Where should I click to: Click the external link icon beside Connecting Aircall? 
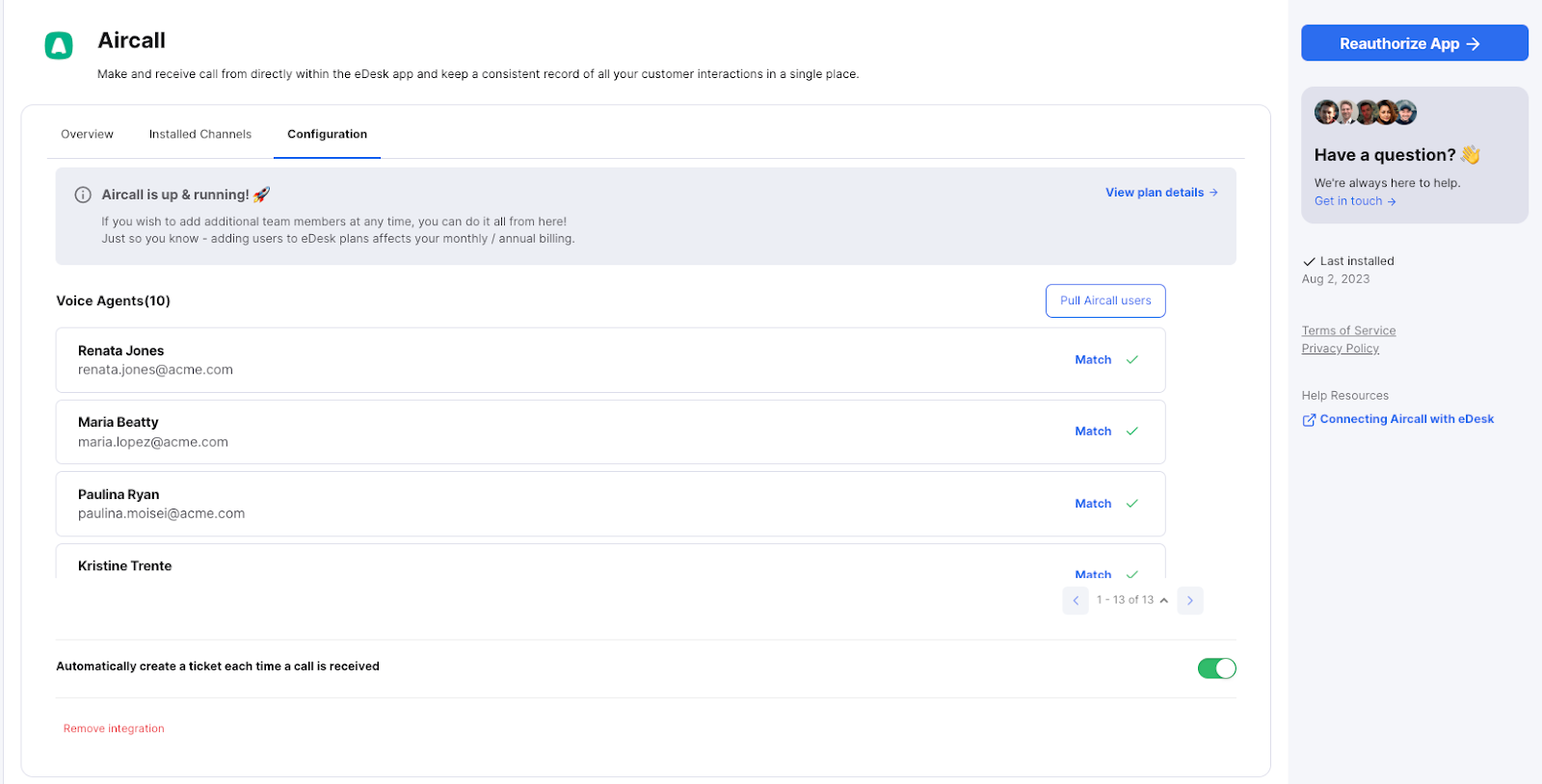tap(1309, 420)
